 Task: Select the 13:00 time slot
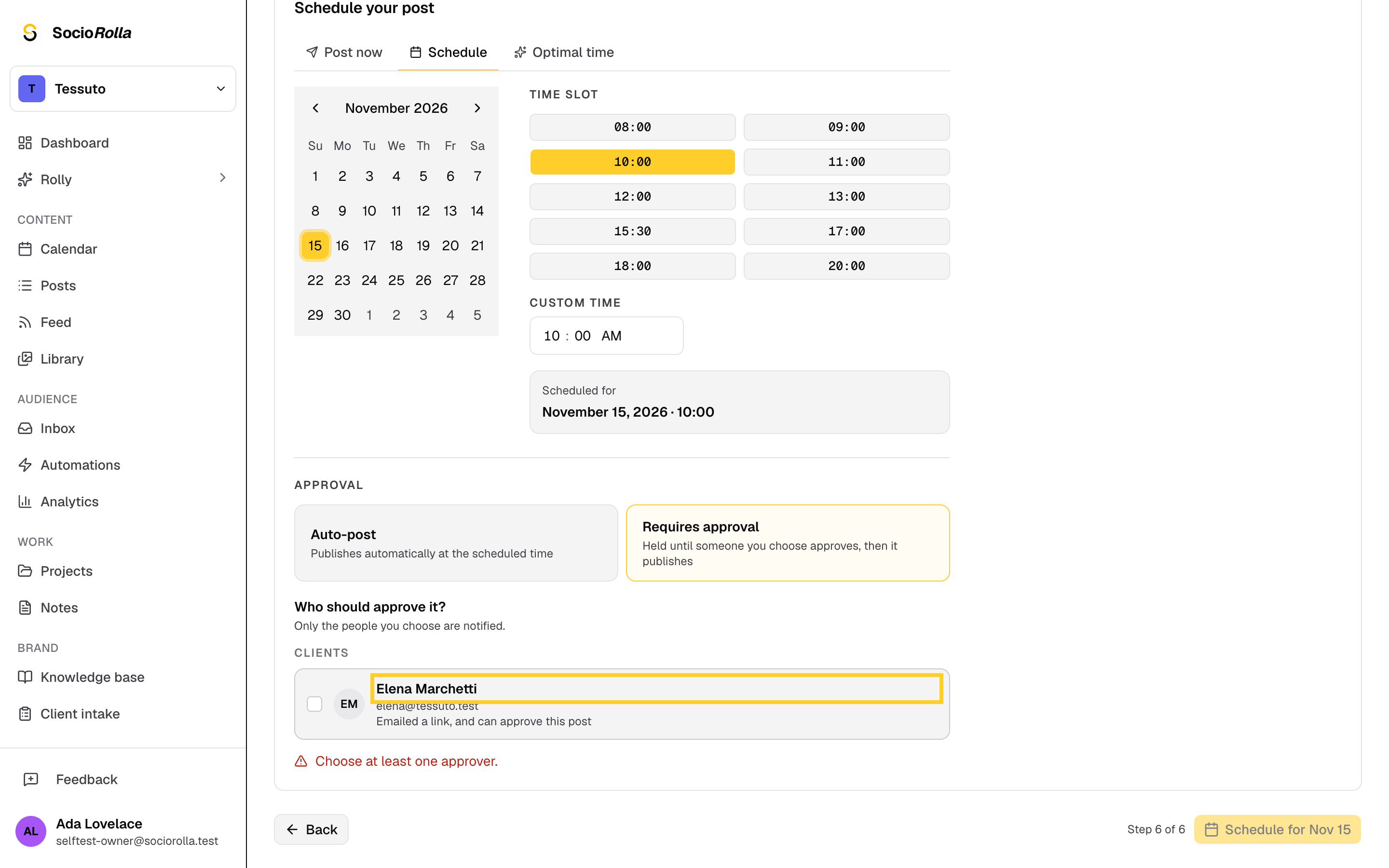pos(846,197)
